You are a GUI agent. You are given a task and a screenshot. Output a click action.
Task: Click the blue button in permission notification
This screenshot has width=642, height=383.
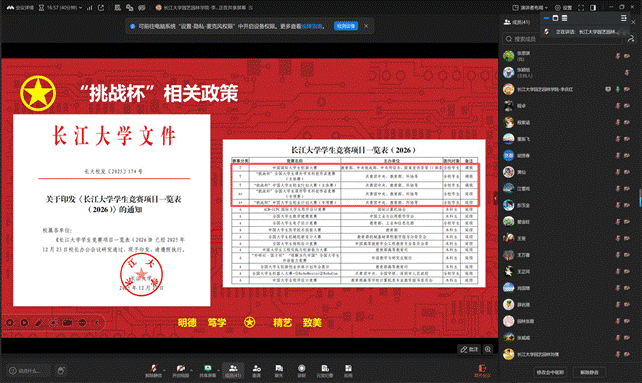pos(346,26)
